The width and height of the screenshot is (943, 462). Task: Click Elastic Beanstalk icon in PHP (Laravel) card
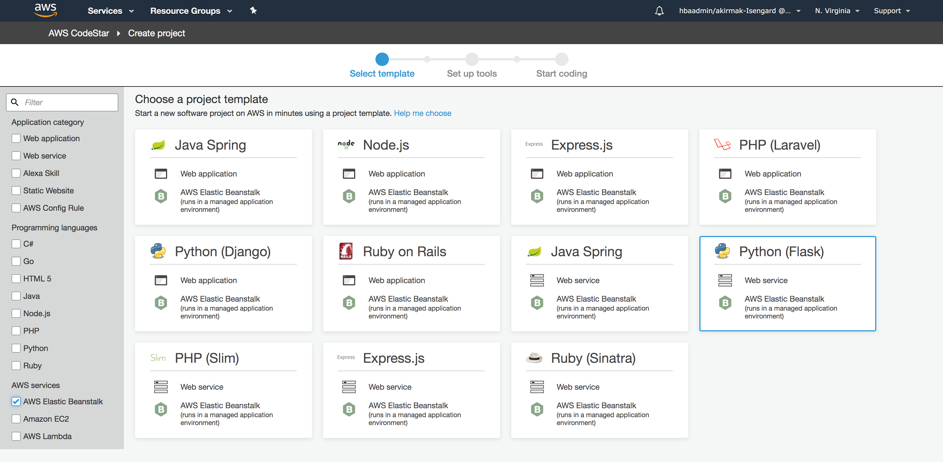click(725, 196)
